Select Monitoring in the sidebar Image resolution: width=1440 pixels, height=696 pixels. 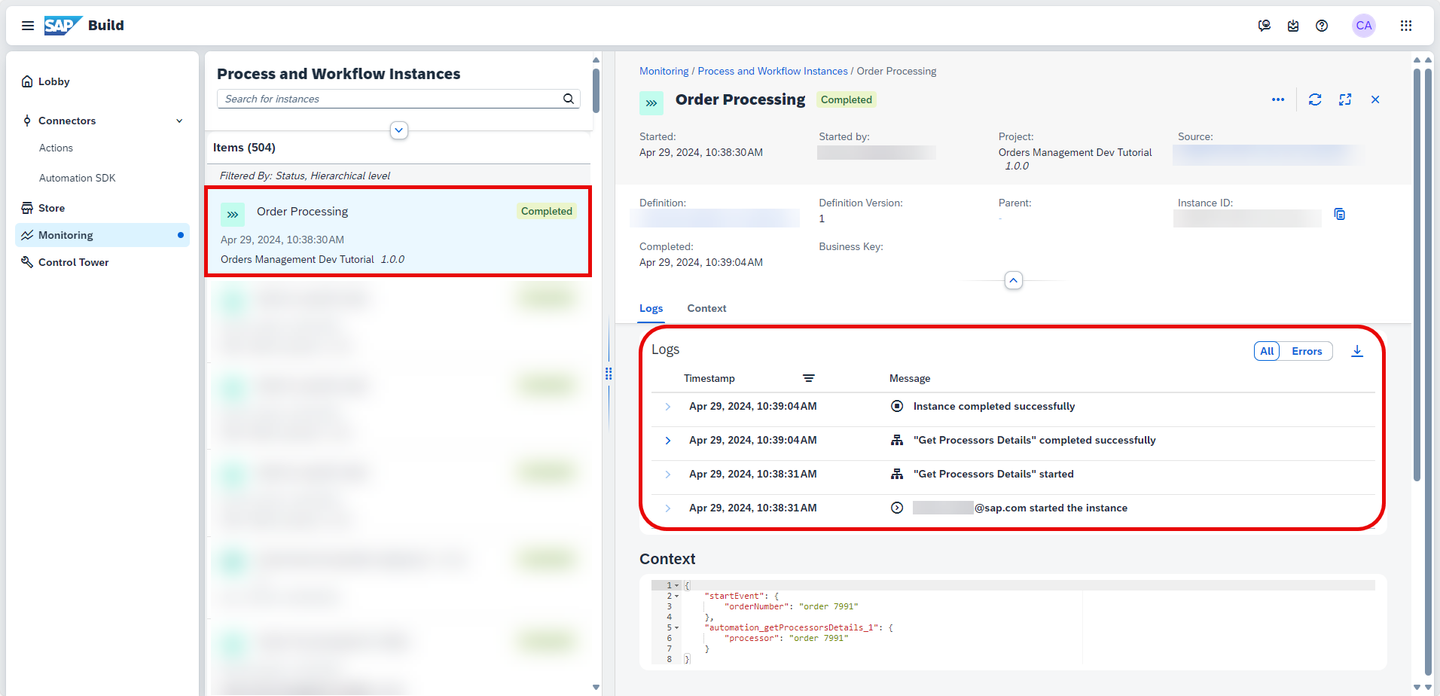point(103,235)
